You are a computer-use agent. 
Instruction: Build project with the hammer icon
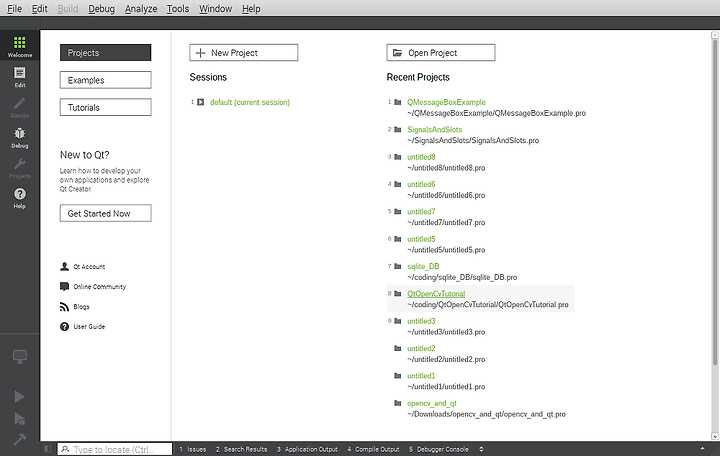pyautogui.click(x=19, y=439)
